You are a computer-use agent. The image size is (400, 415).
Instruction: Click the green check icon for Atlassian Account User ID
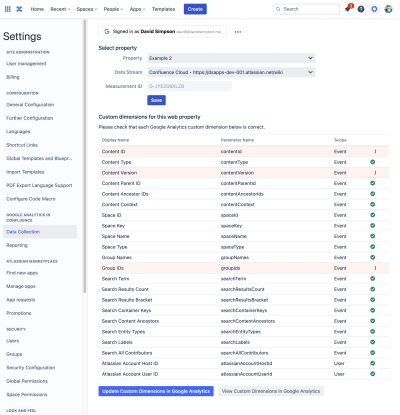click(x=373, y=374)
